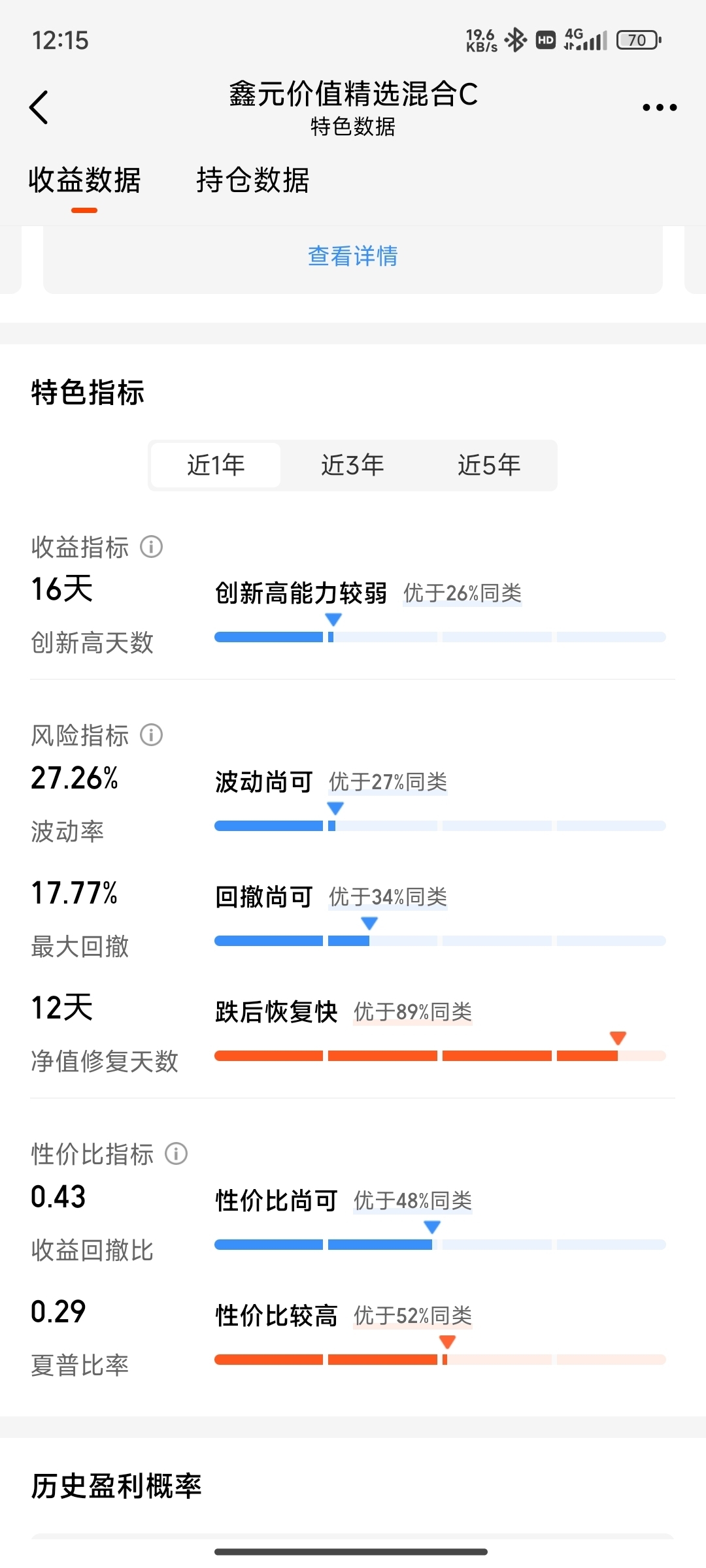Tap the 优于89%同类 label
Screen dimensions: 706x1568
(x=412, y=1012)
